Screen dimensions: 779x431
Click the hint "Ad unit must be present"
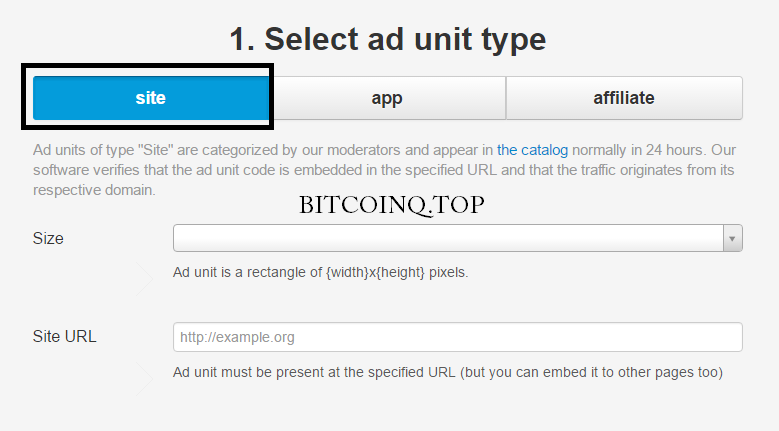pos(448,372)
